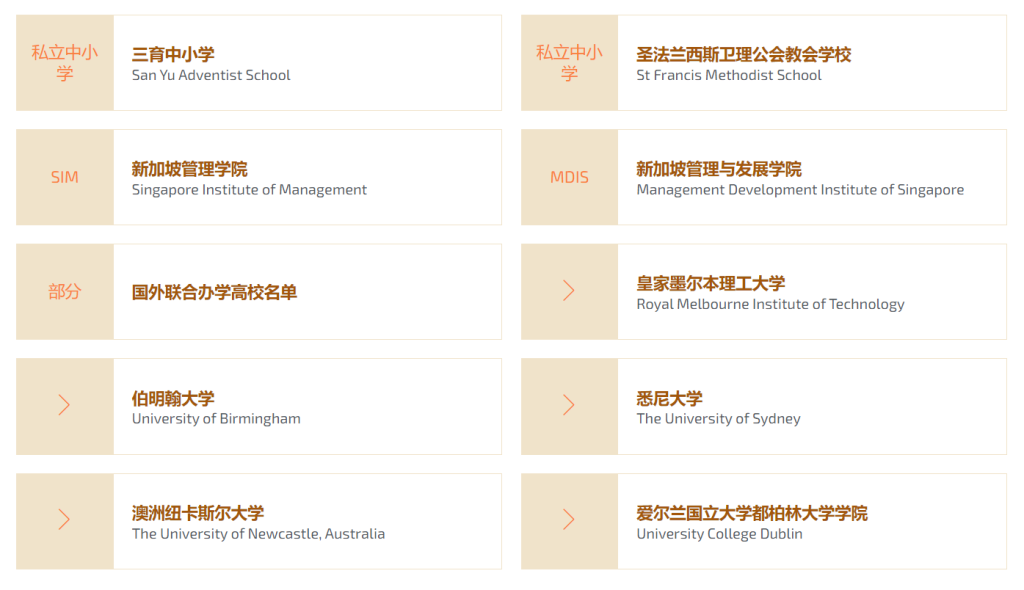Viewport: 1024px width, 590px height.
Task: Click the arrow icon beside University of Birmingham
Action: pyautogui.click(x=64, y=405)
